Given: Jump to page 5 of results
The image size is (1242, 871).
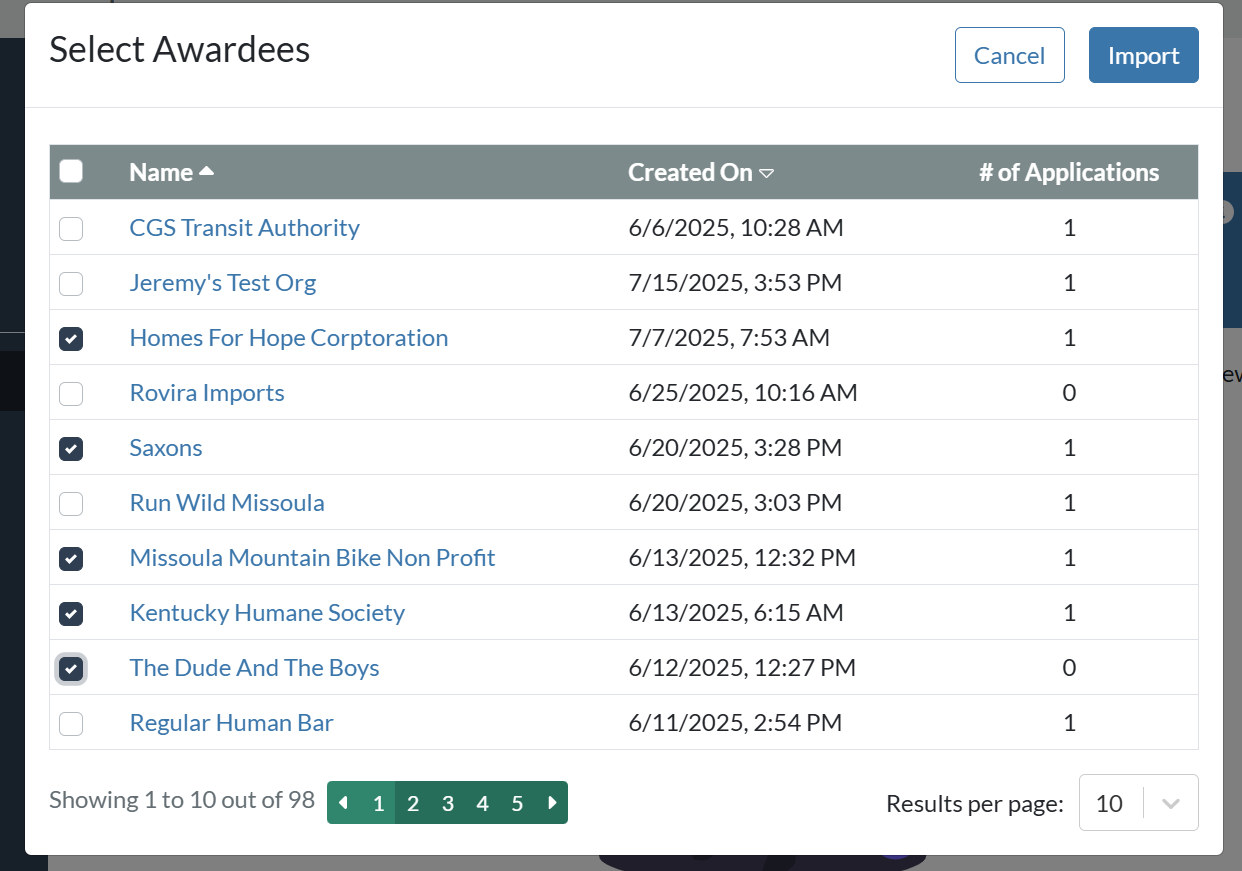Looking at the screenshot, I should [517, 803].
